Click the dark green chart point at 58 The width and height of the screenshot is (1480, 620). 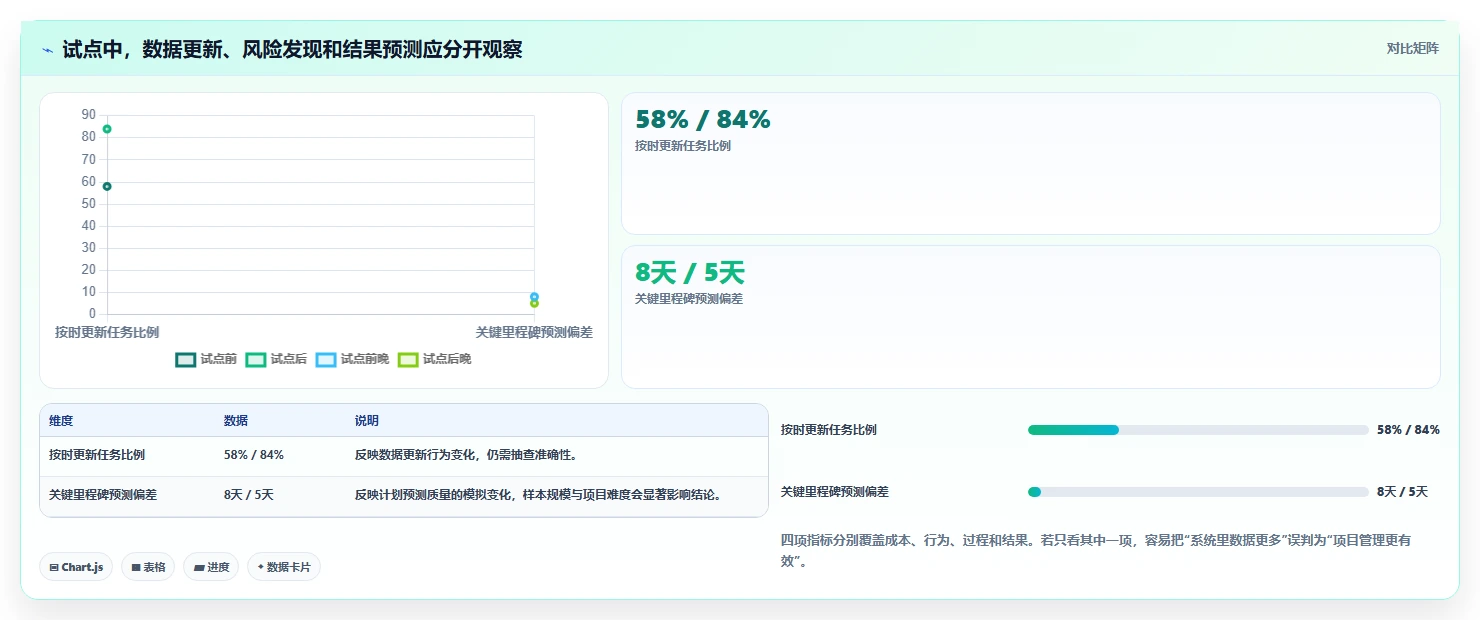(x=107, y=186)
